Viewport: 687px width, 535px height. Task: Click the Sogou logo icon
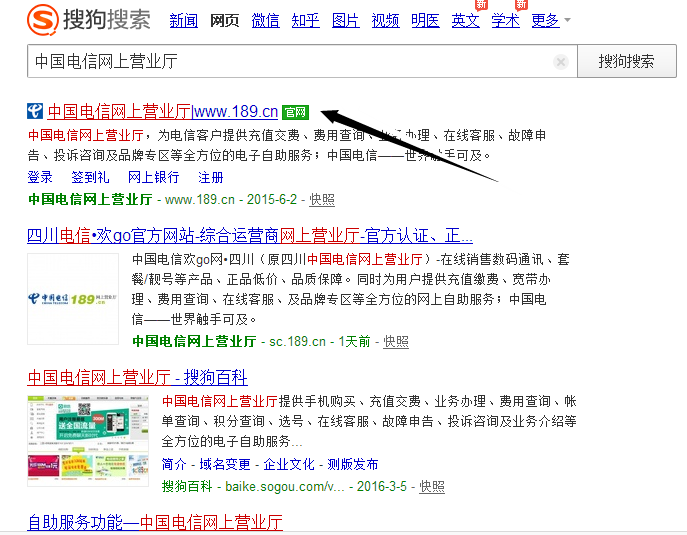[x=42, y=20]
